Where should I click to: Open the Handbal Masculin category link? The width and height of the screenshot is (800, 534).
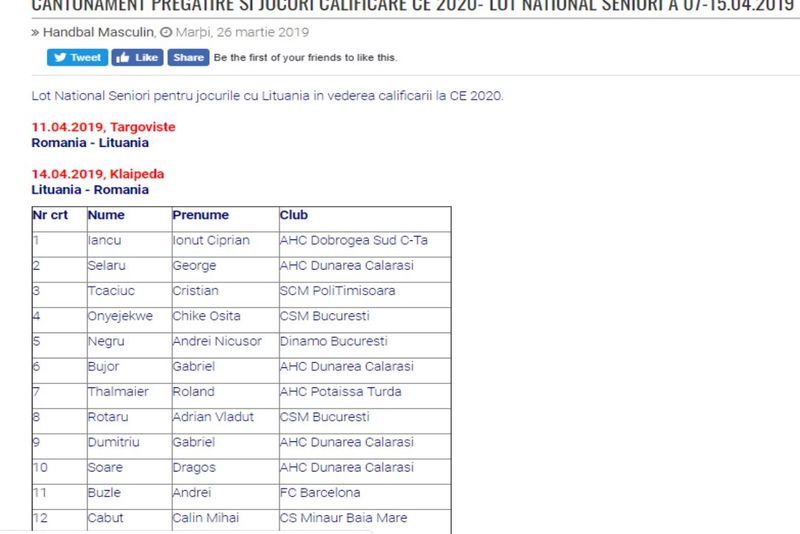coord(99,32)
